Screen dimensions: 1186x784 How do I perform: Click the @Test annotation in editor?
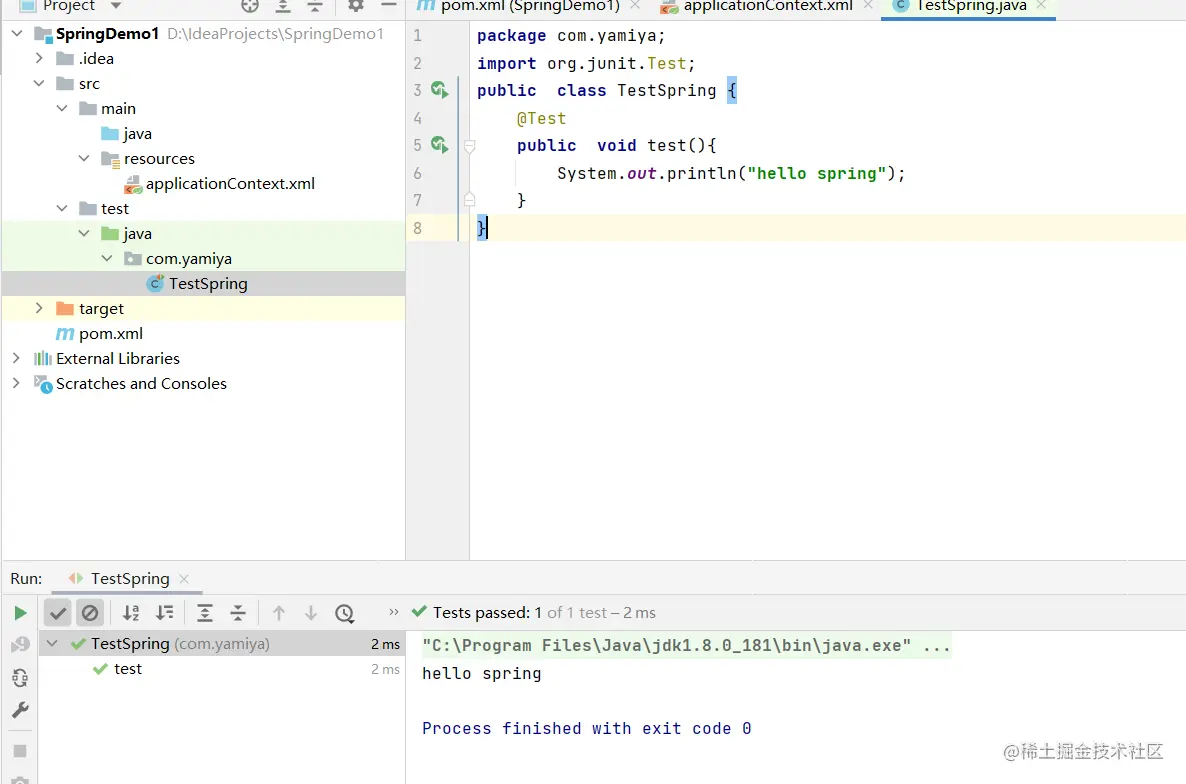(542, 119)
